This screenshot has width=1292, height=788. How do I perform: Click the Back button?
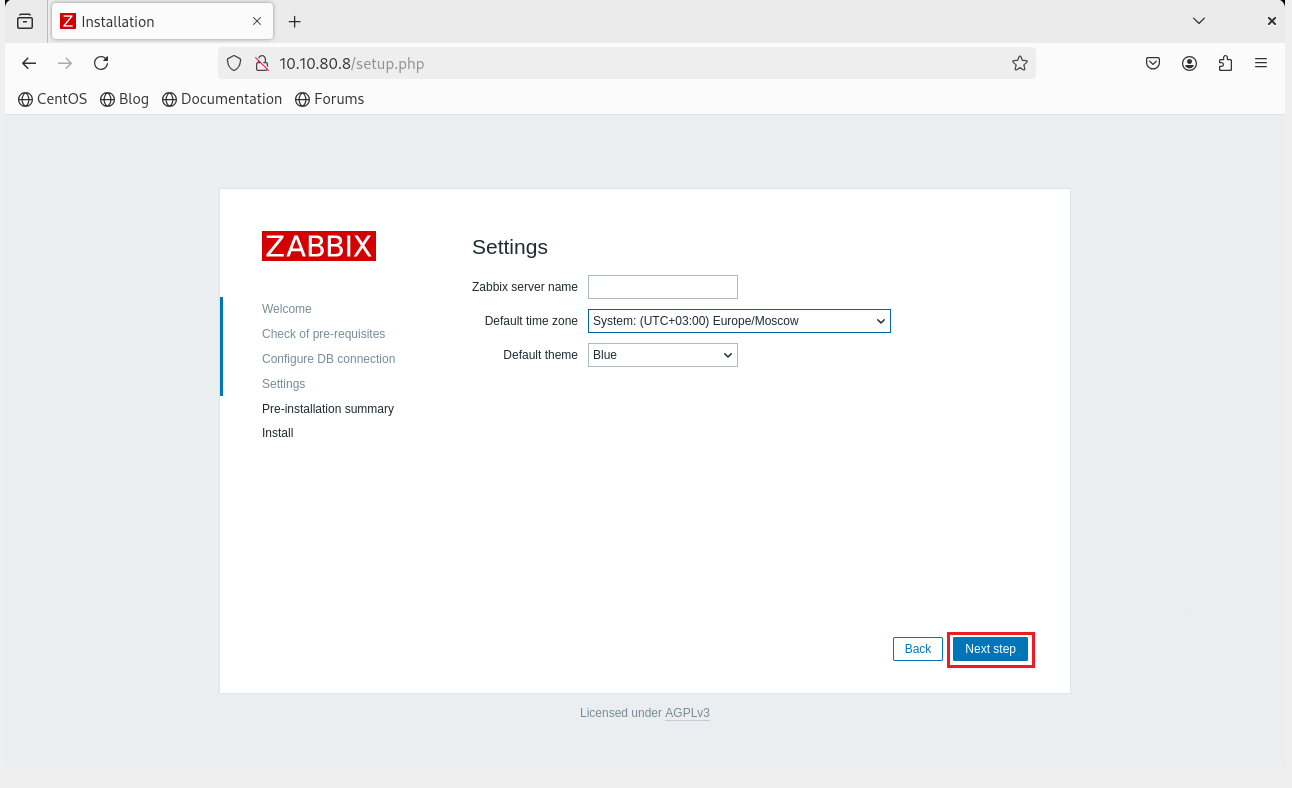[x=918, y=649]
